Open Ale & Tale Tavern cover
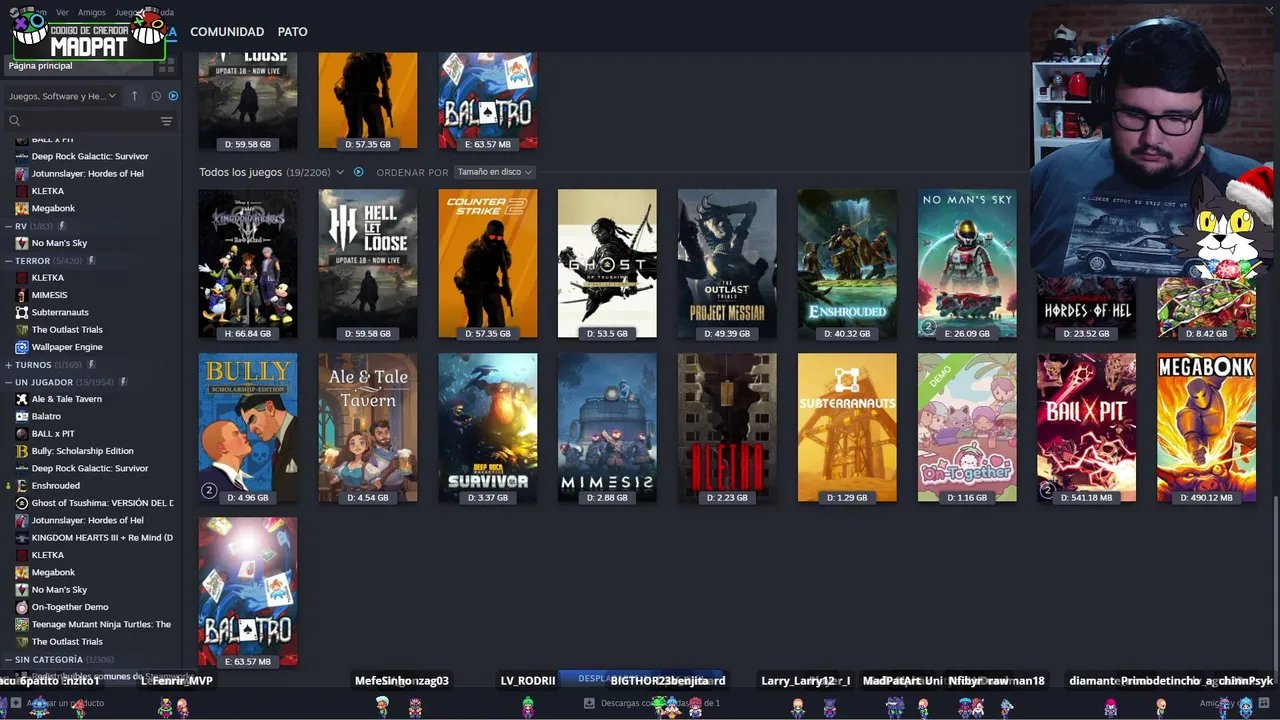 [368, 428]
